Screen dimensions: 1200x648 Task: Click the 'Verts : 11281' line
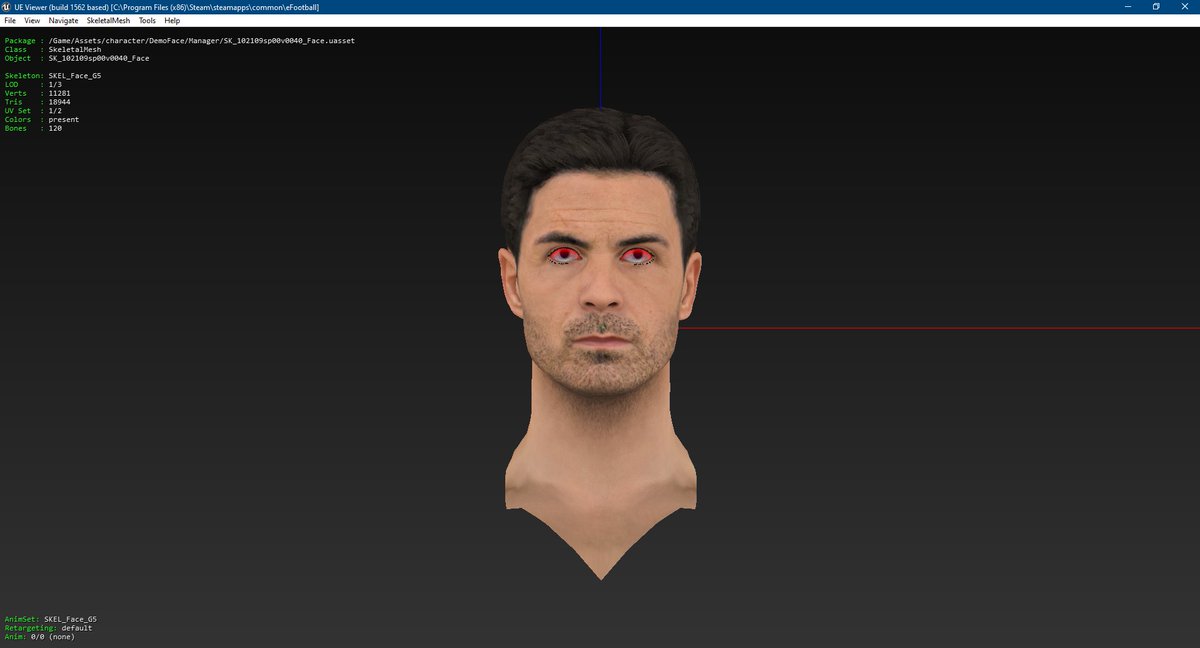37,93
